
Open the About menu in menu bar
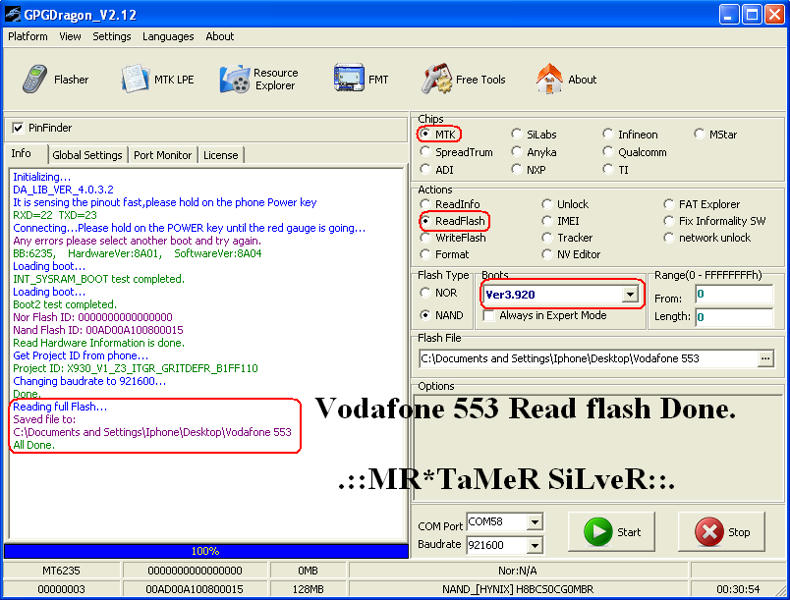tap(220, 36)
